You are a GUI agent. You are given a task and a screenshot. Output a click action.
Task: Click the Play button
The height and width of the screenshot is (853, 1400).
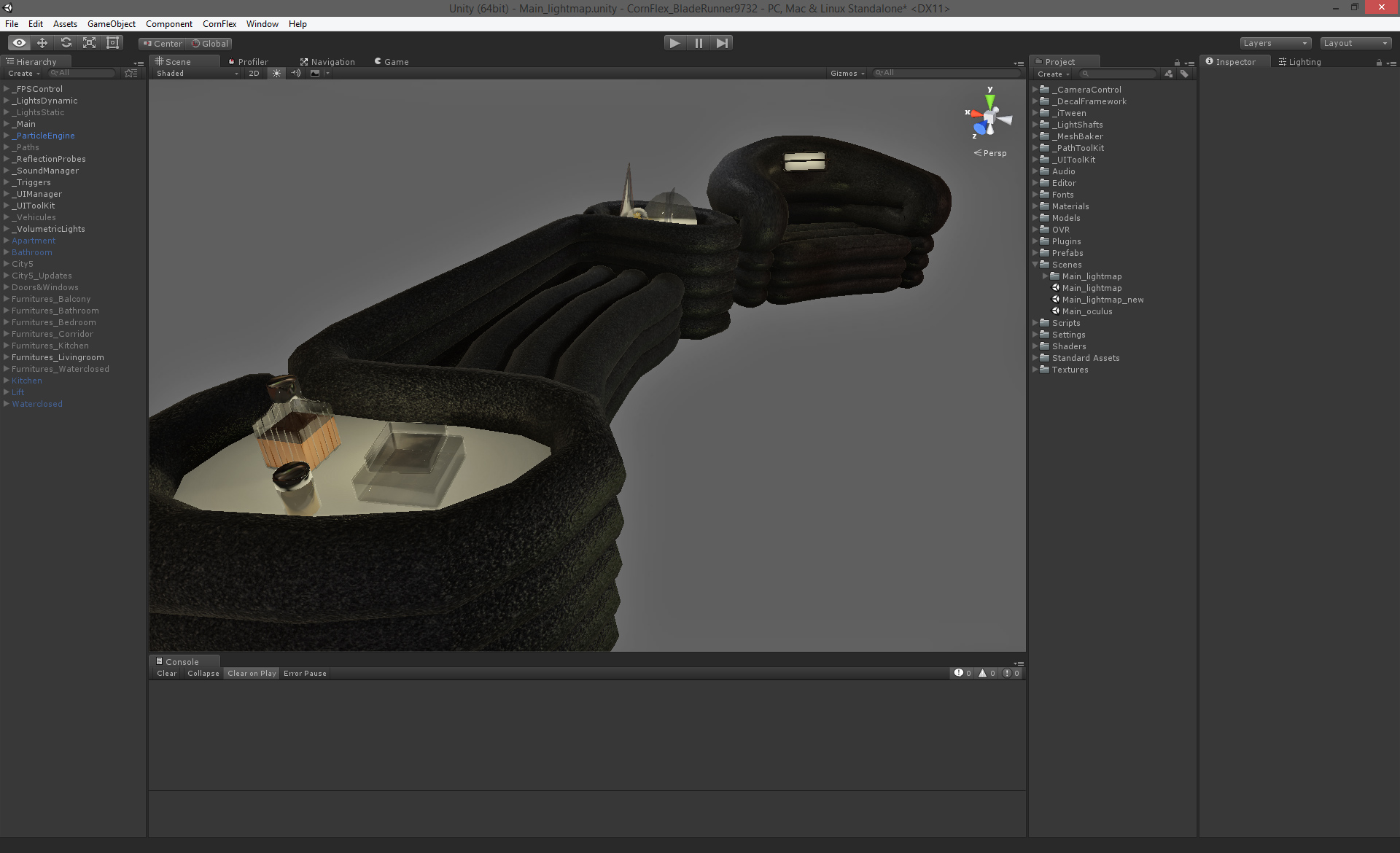point(675,43)
